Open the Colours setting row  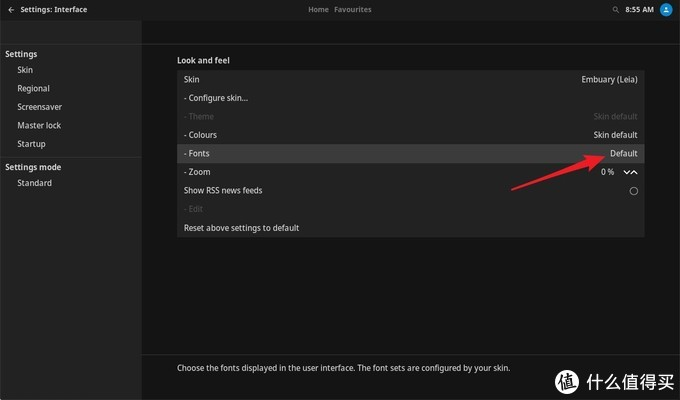[410, 135]
